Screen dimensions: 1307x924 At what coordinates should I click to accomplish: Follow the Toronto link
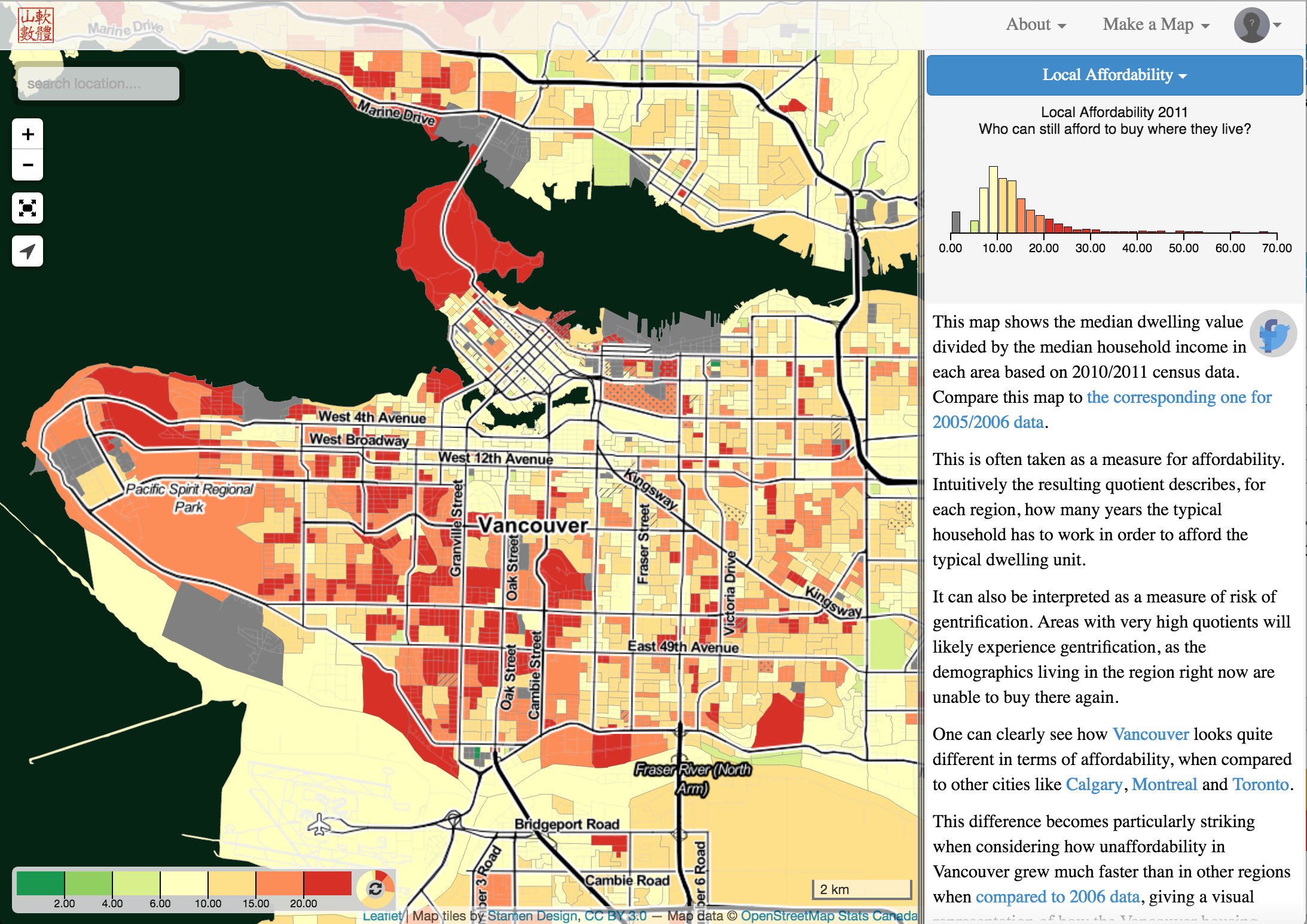click(1261, 784)
